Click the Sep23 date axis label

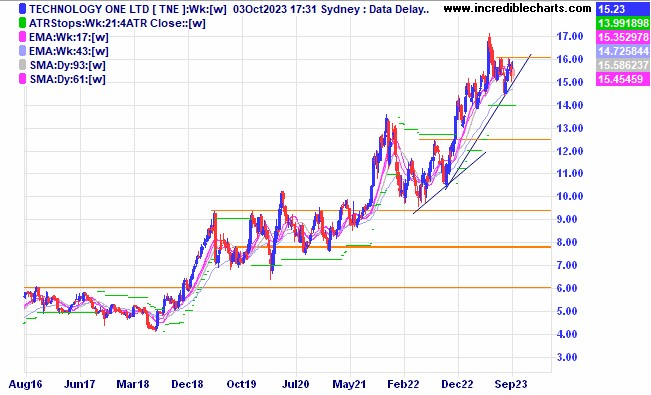(512, 384)
